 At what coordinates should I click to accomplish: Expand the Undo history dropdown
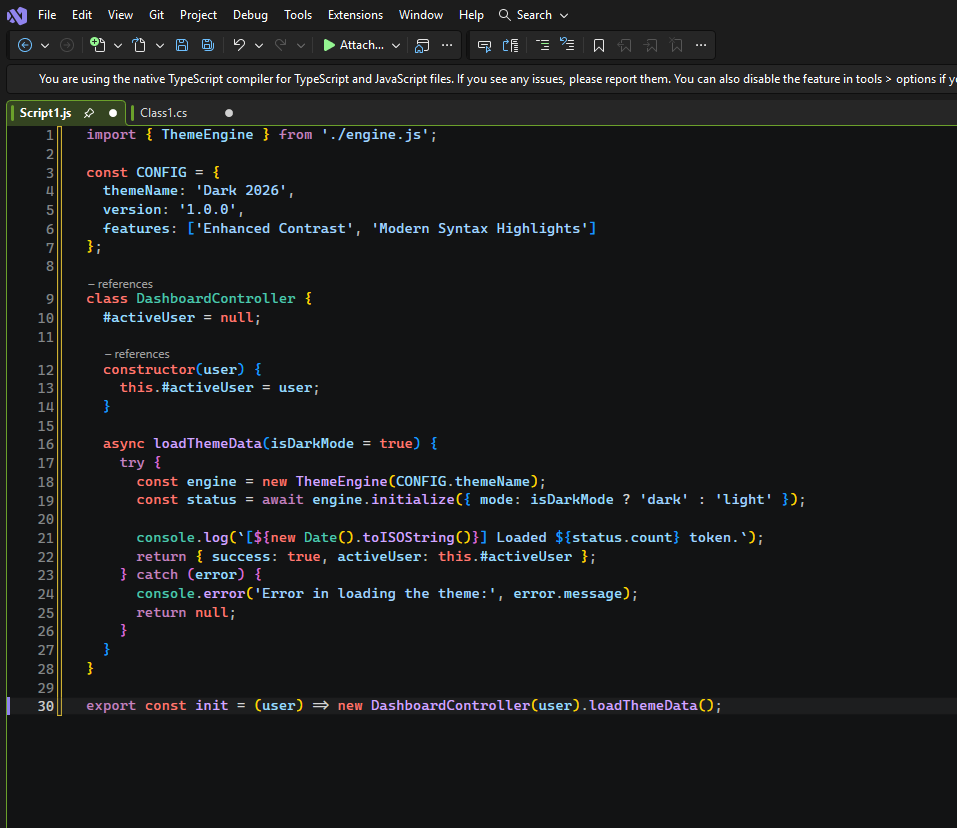(259, 46)
